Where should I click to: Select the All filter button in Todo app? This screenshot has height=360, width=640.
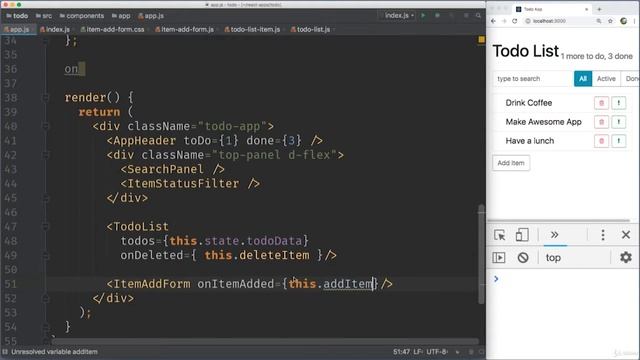point(583,78)
